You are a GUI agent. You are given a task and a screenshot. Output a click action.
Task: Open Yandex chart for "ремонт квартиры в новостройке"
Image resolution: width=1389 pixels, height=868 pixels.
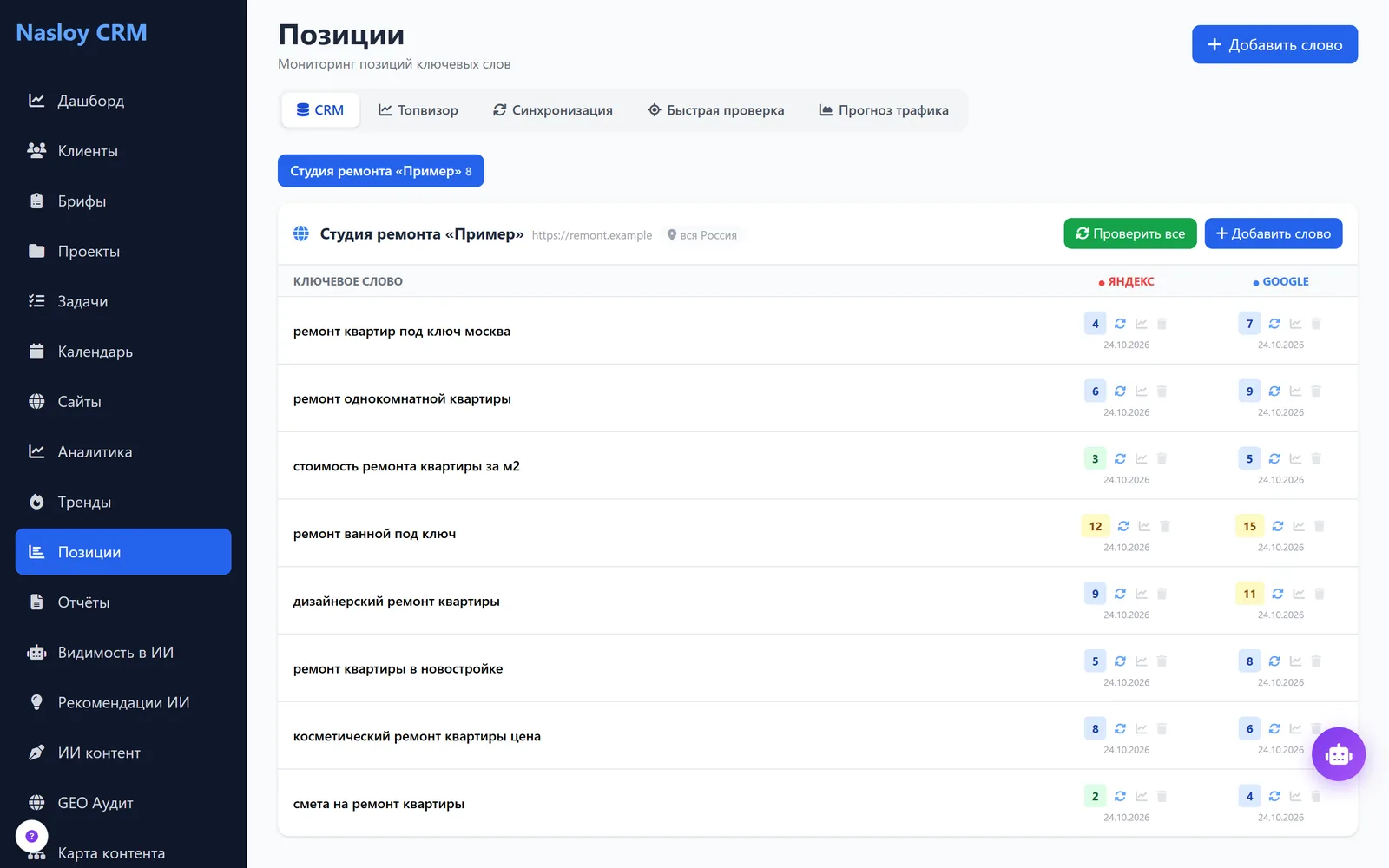pos(1141,661)
